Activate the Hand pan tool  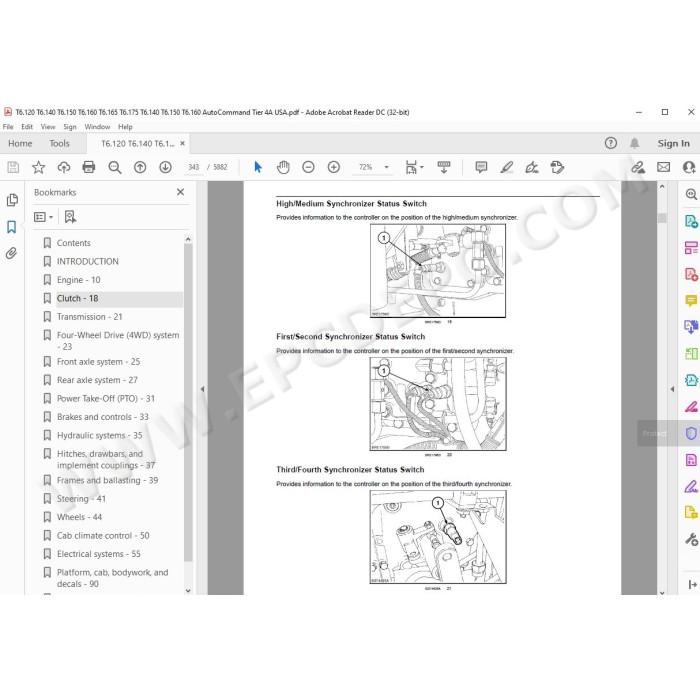283,167
